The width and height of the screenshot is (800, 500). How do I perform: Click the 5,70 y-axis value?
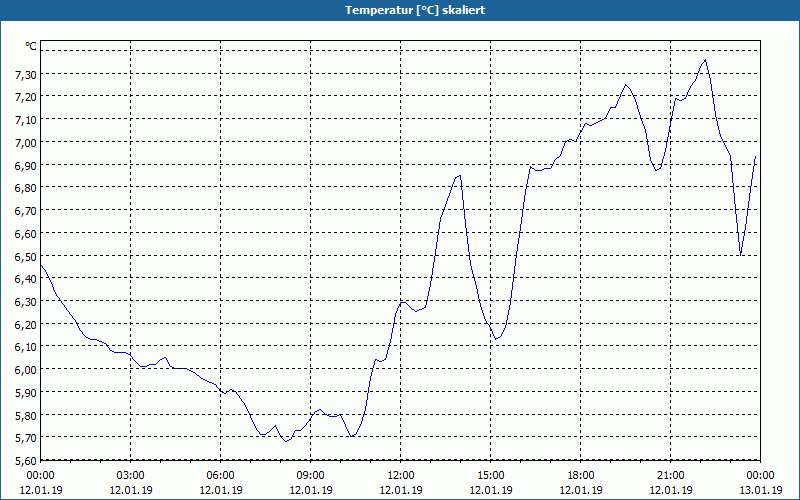(26, 438)
